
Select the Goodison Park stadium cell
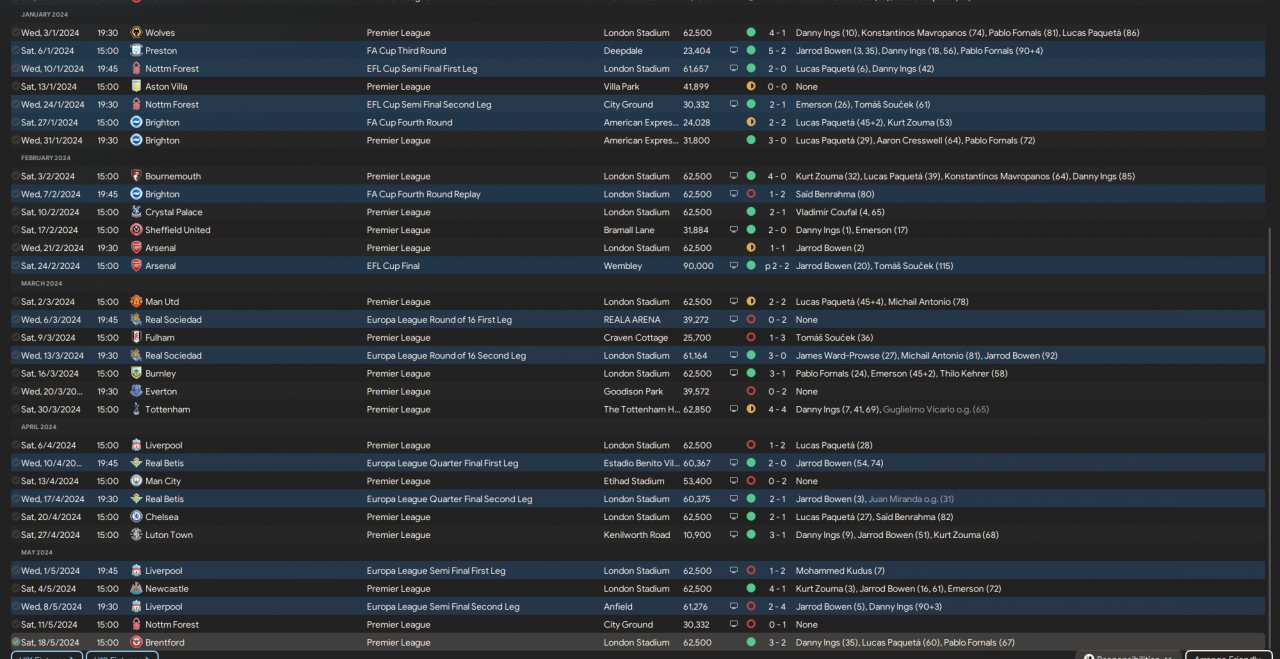pos(633,392)
